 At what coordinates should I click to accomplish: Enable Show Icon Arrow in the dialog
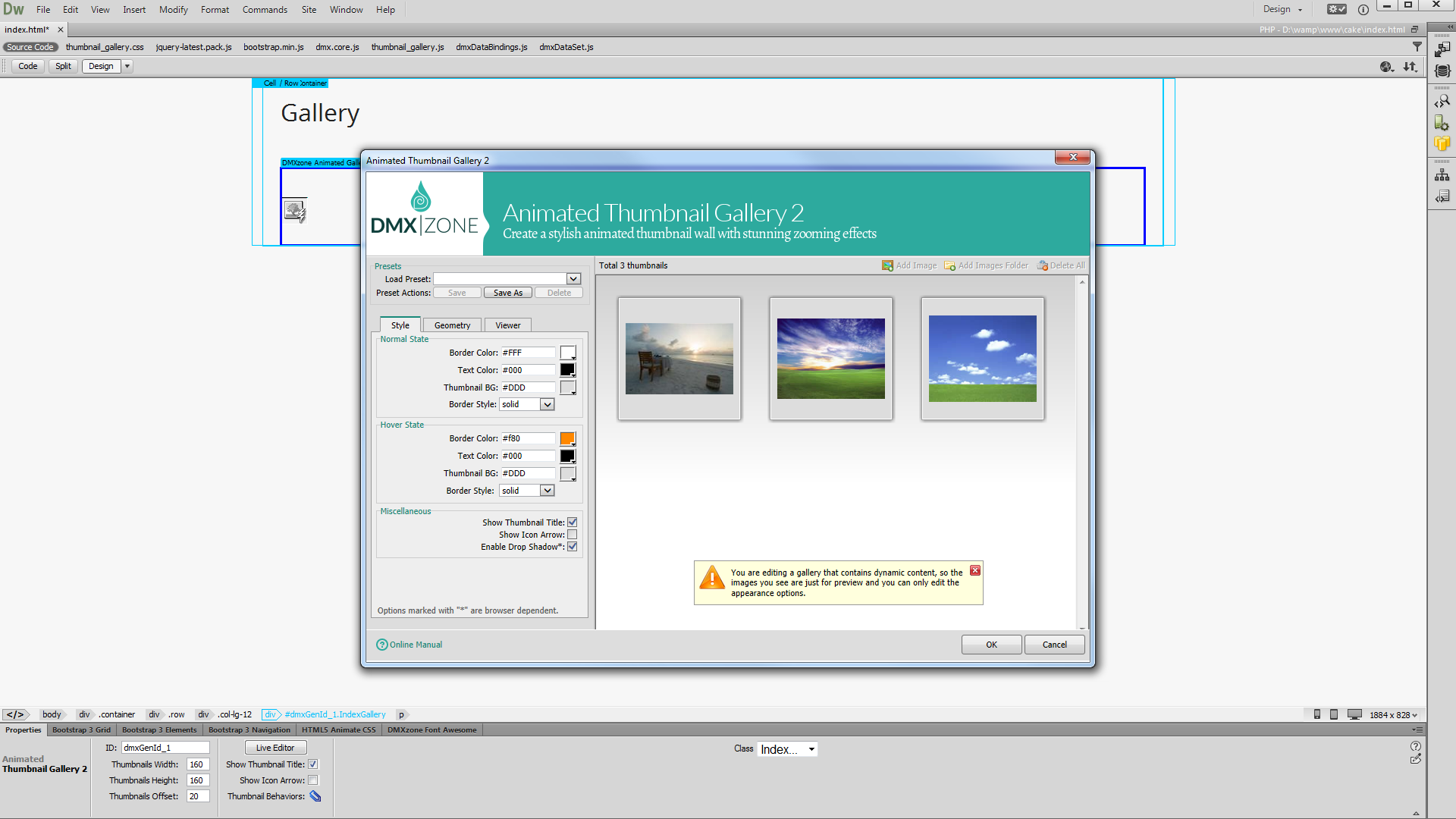tap(573, 535)
